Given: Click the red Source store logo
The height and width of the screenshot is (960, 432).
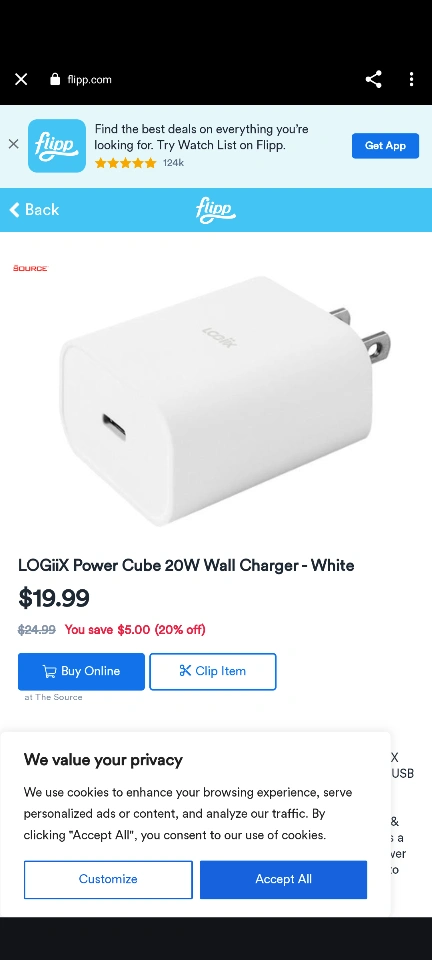Looking at the screenshot, I should pyautogui.click(x=30, y=268).
